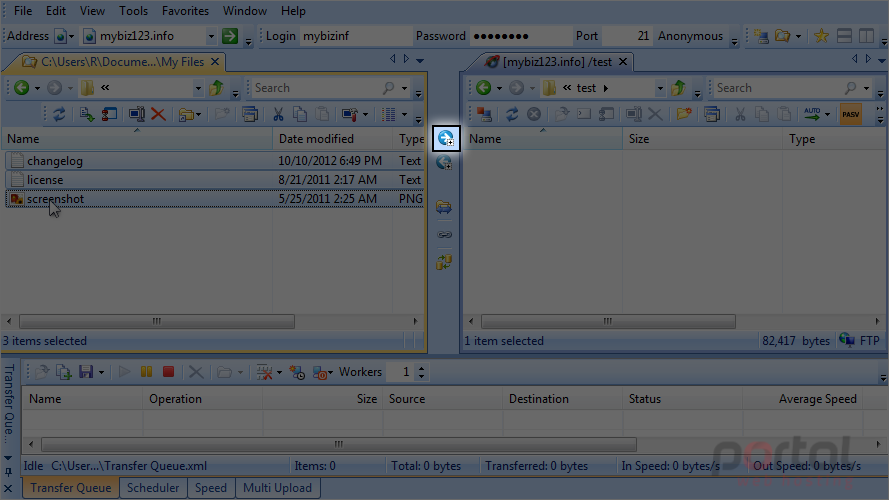Click the link browsing chain icon
This screenshot has height=500, width=889.
[444, 234]
